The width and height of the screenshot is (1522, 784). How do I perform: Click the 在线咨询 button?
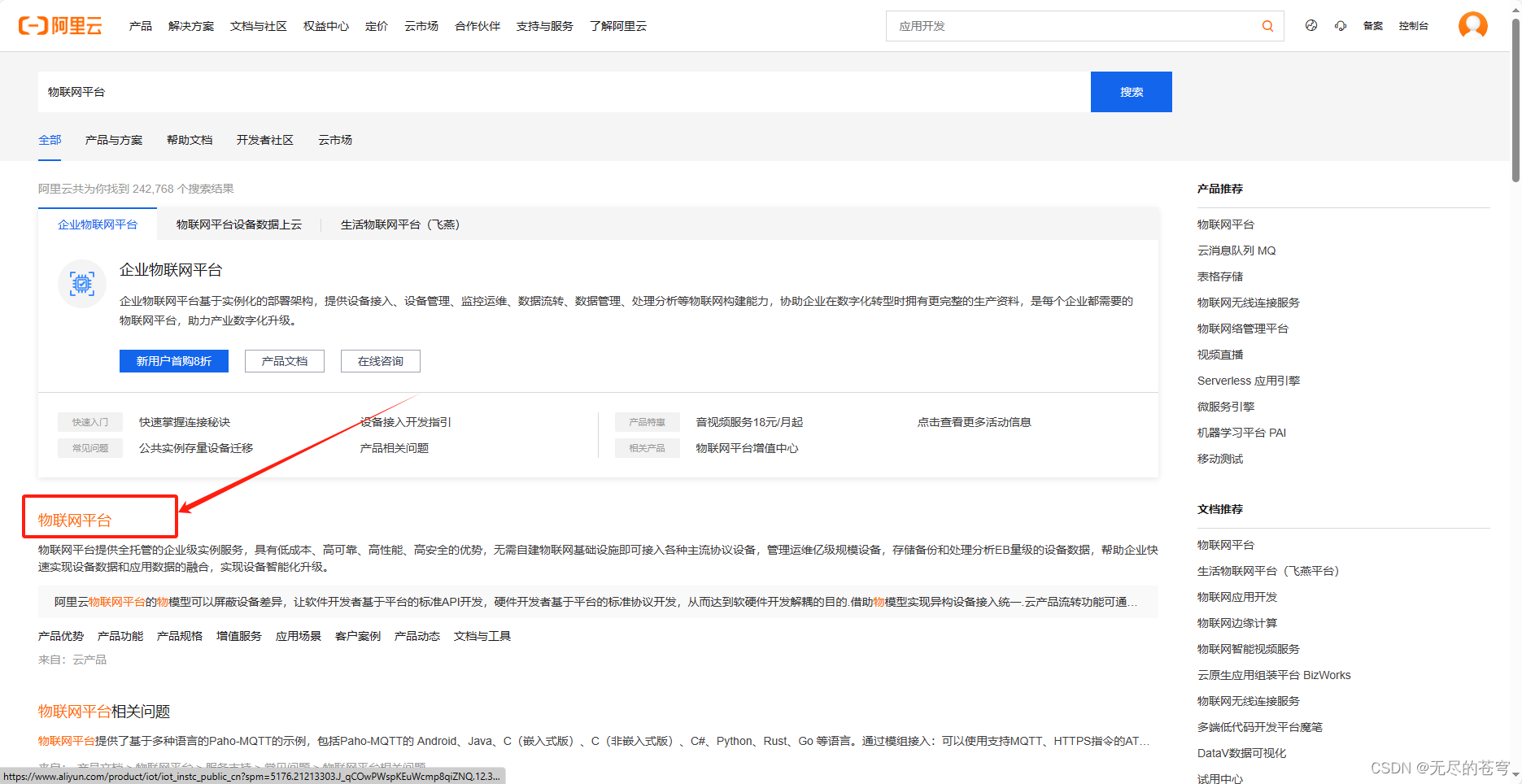click(381, 361)
